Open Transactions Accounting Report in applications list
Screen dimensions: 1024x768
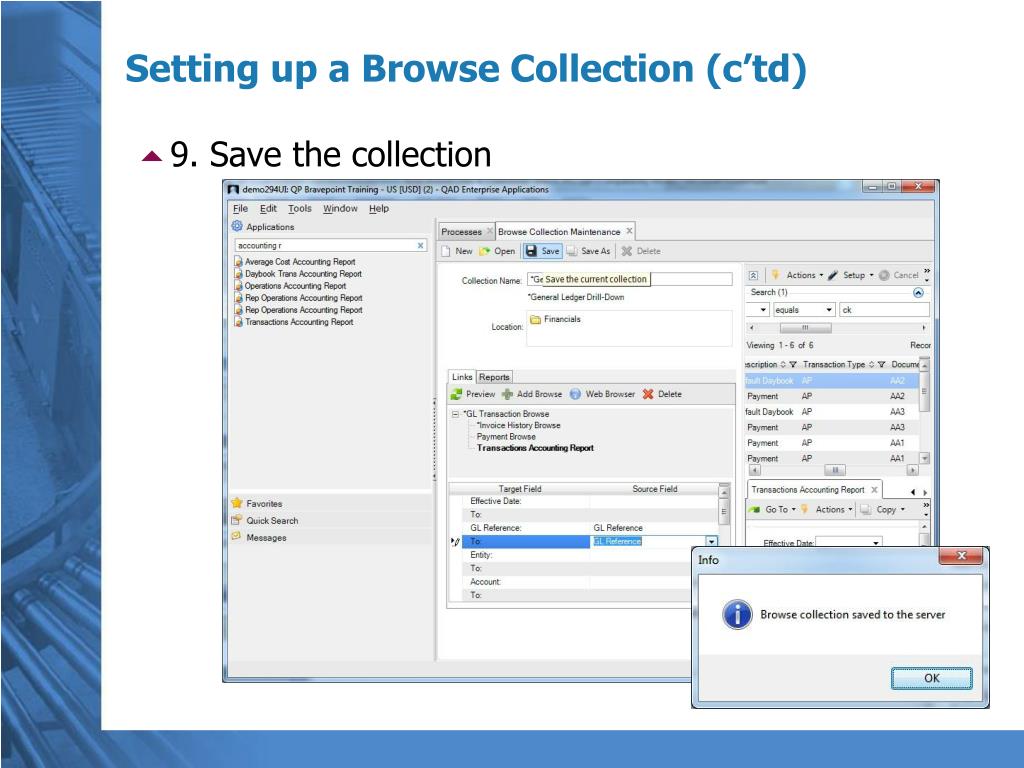tap(299, 322)
